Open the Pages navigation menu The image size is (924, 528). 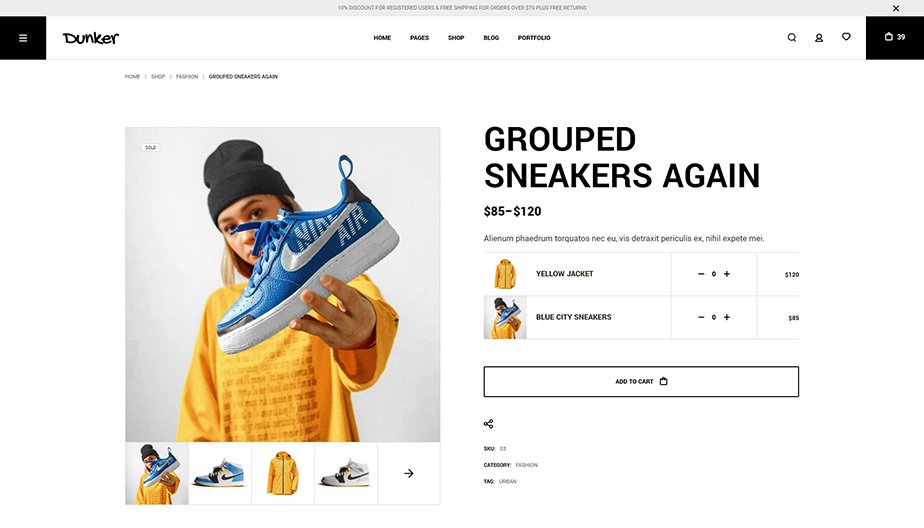419,38
